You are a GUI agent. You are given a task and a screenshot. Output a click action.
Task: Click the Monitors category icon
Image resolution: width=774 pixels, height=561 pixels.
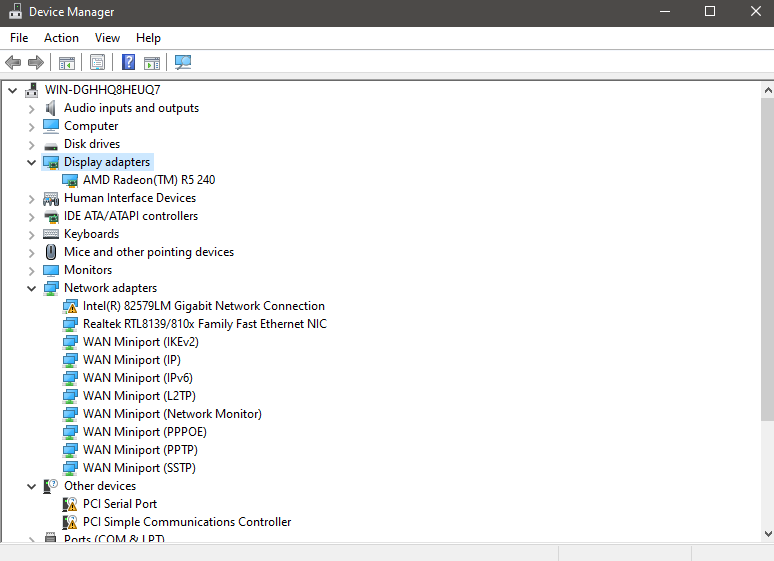[x=51, y=270]
